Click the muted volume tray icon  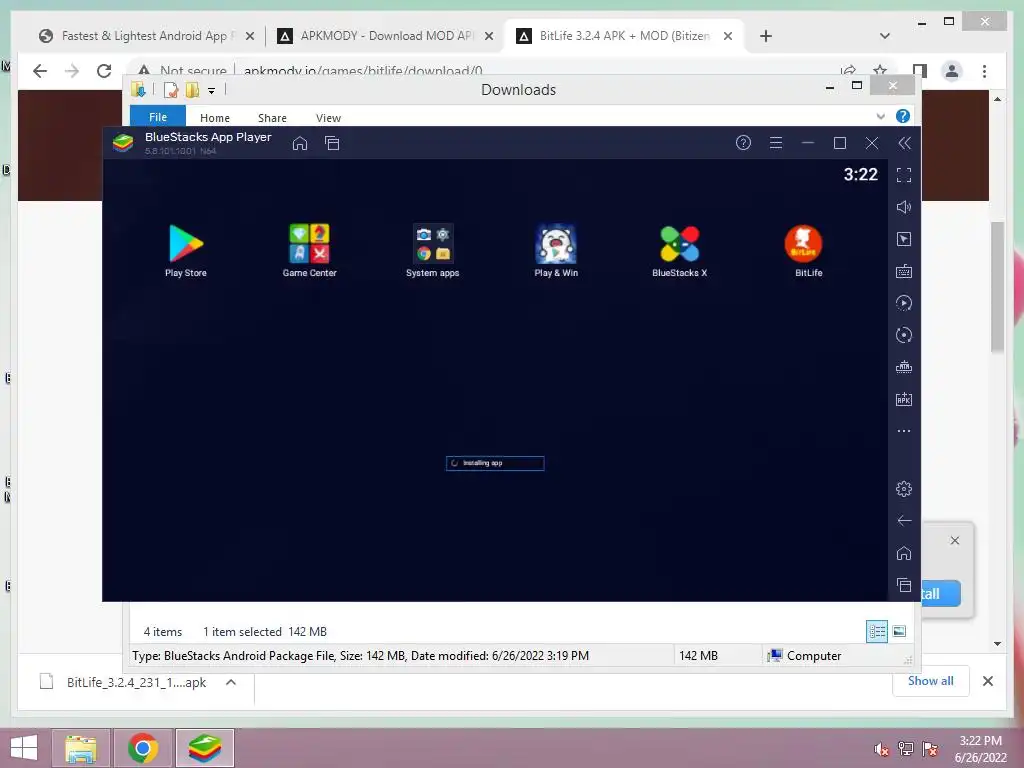click(881, 749)
